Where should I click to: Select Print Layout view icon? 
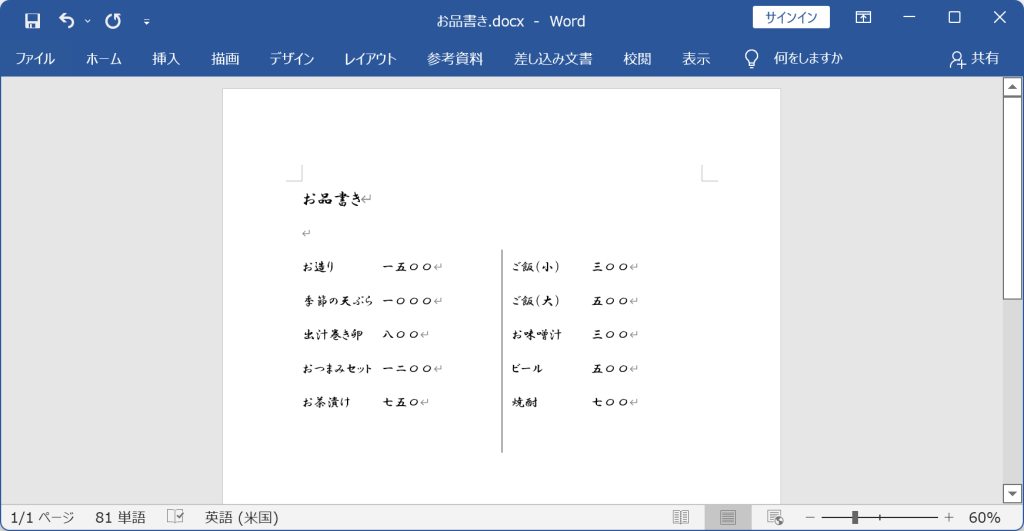point(728,517)
